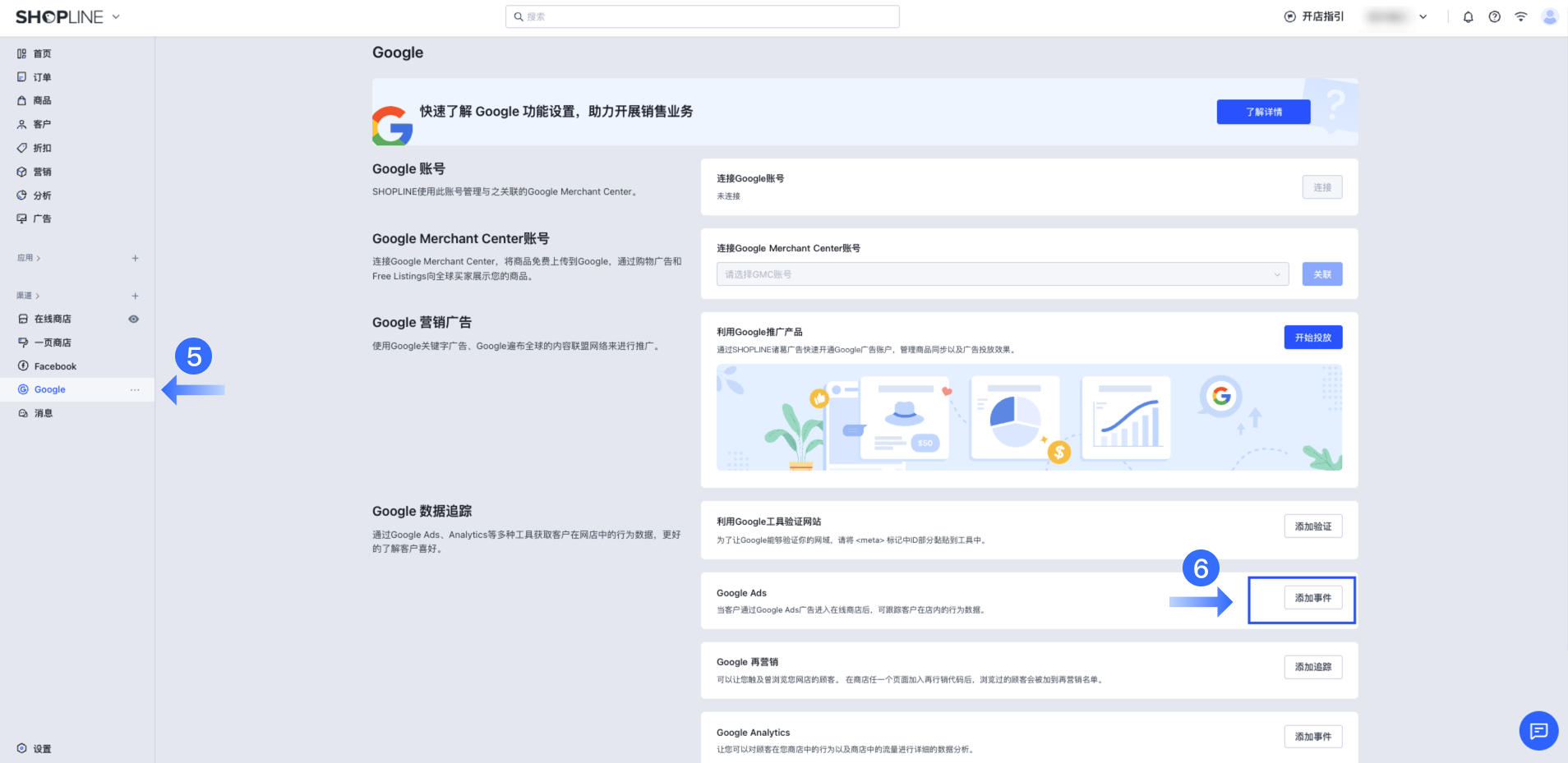Click the 商品 products bag icon
This screenshot has width=1568, height=763.
point(22,100)
